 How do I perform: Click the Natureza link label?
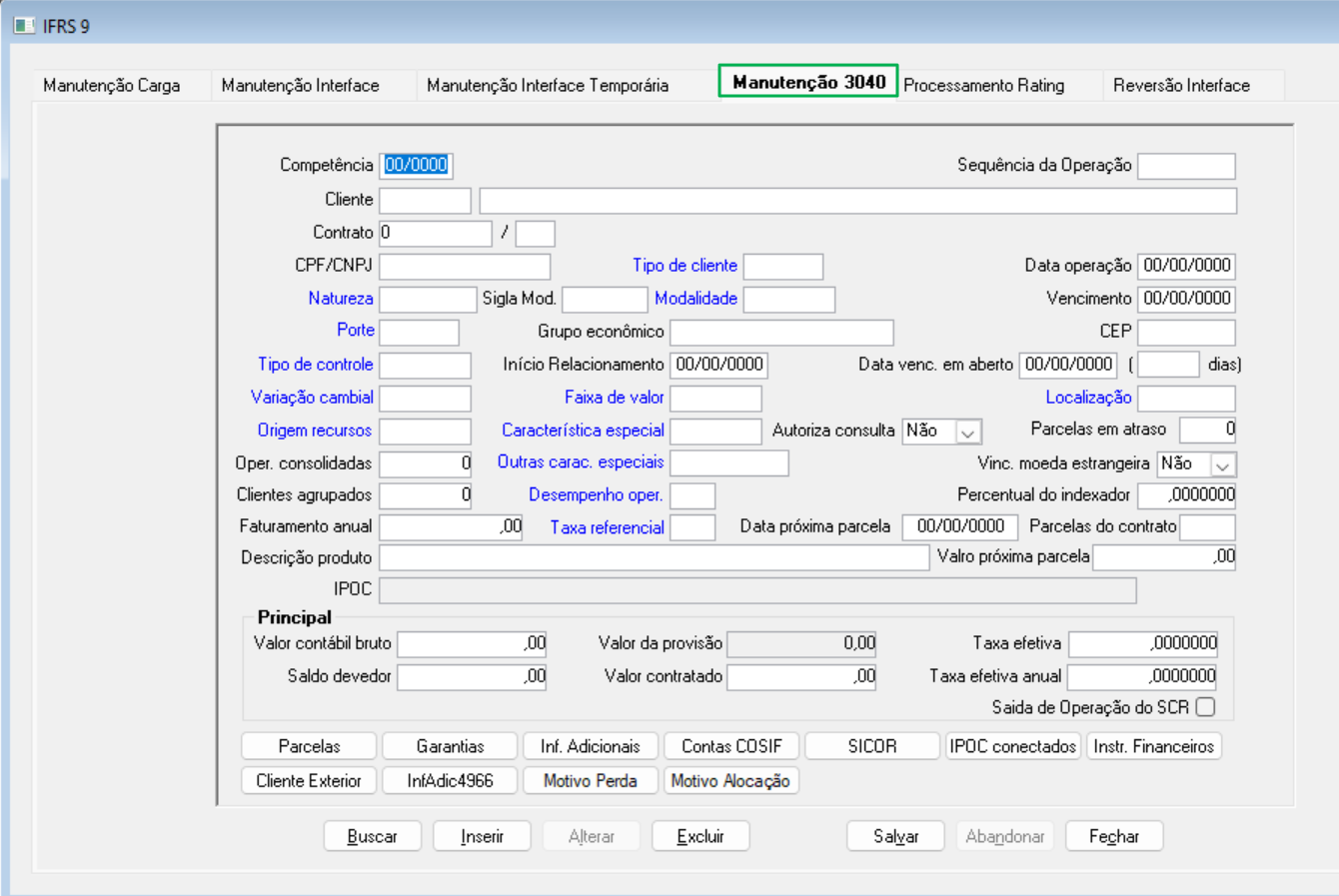coord(341,299)
